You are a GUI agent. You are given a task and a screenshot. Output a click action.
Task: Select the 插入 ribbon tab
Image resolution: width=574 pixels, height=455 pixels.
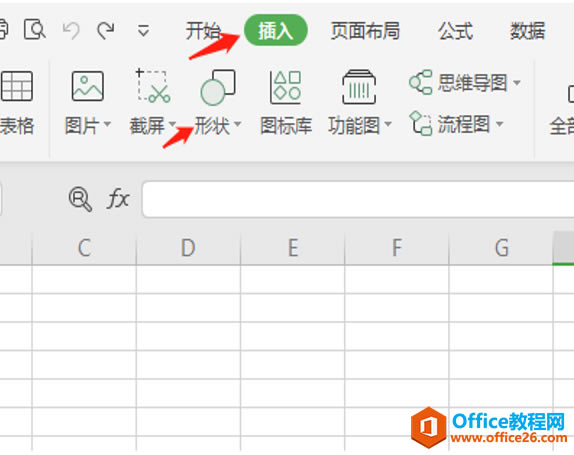(276, 30)
